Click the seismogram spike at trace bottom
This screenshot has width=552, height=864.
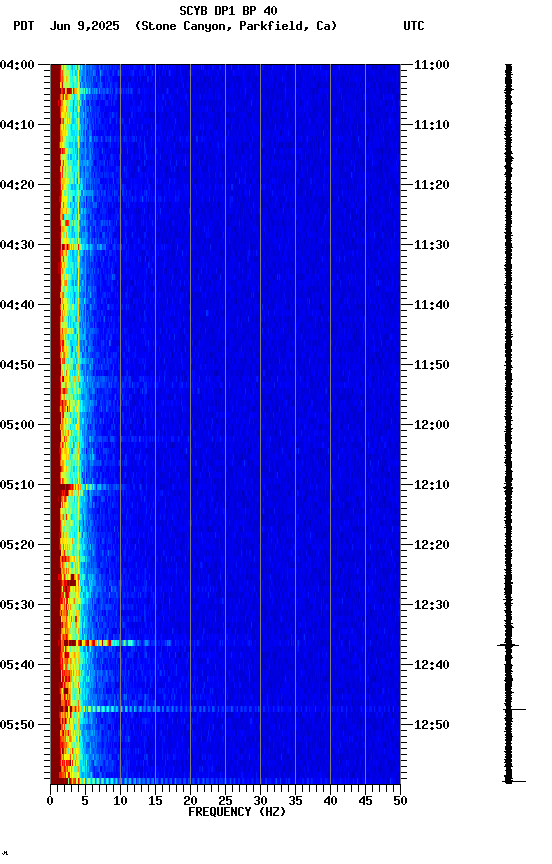[x=515, y=781]
